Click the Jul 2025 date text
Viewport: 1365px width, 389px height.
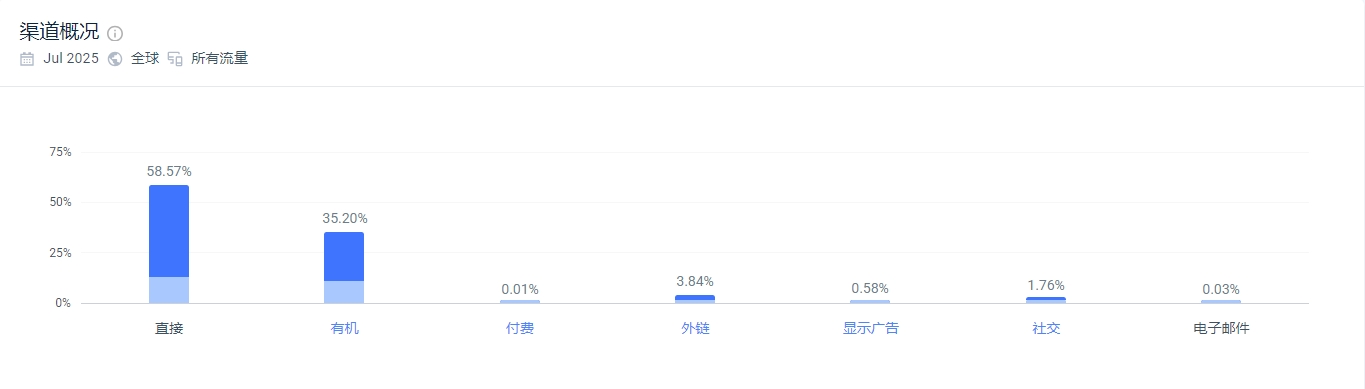[x=71, y=58]
